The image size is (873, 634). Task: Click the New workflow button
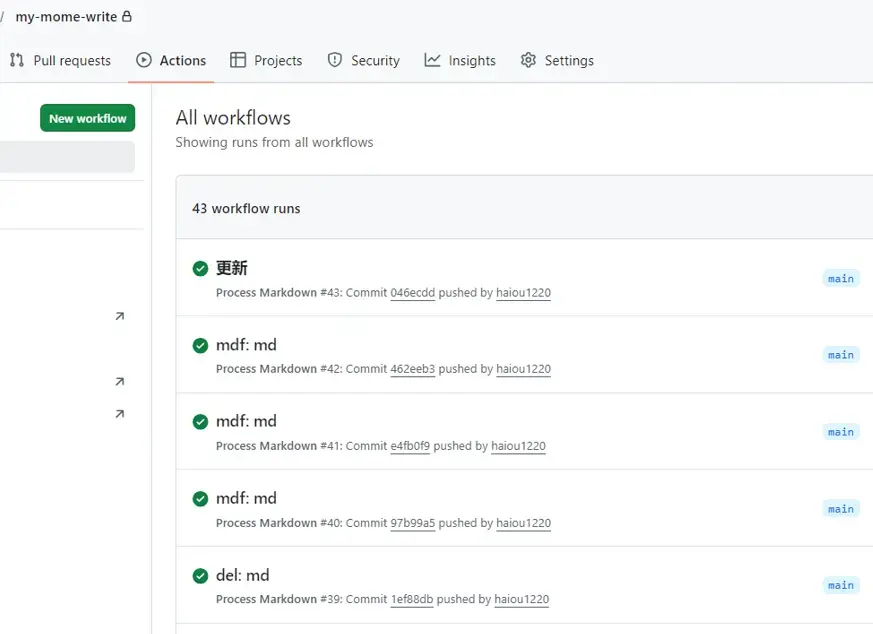pyautogui.click(x=88, y=118)
